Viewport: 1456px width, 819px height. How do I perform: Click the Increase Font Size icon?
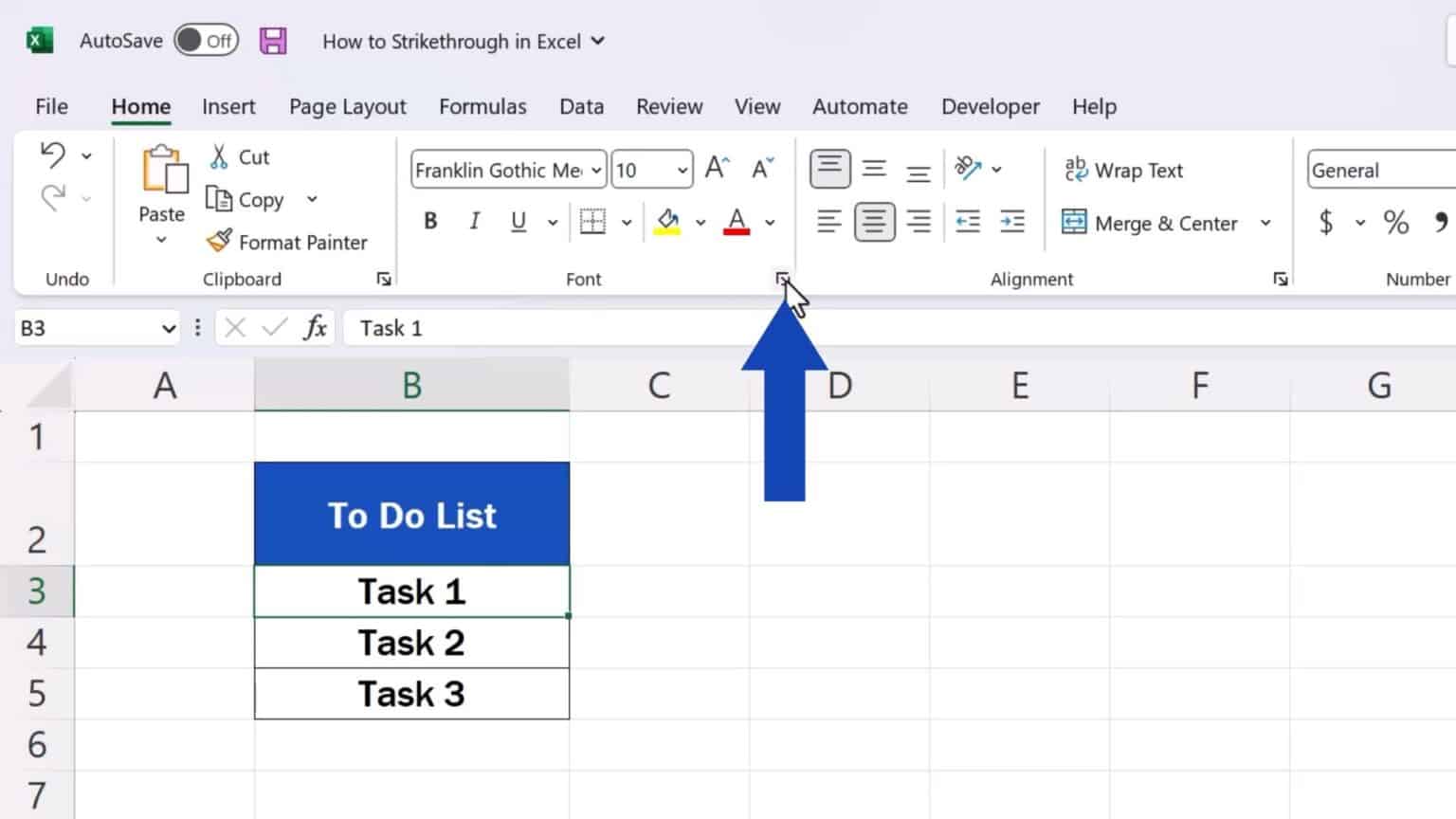pos(716,169)
